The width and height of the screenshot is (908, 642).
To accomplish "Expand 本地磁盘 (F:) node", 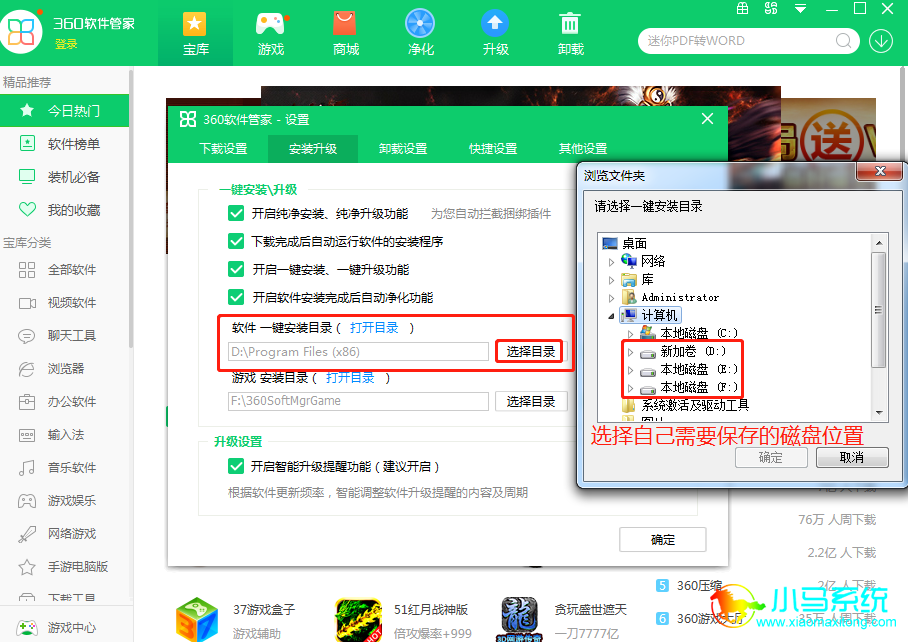I will tap(631, 388).
